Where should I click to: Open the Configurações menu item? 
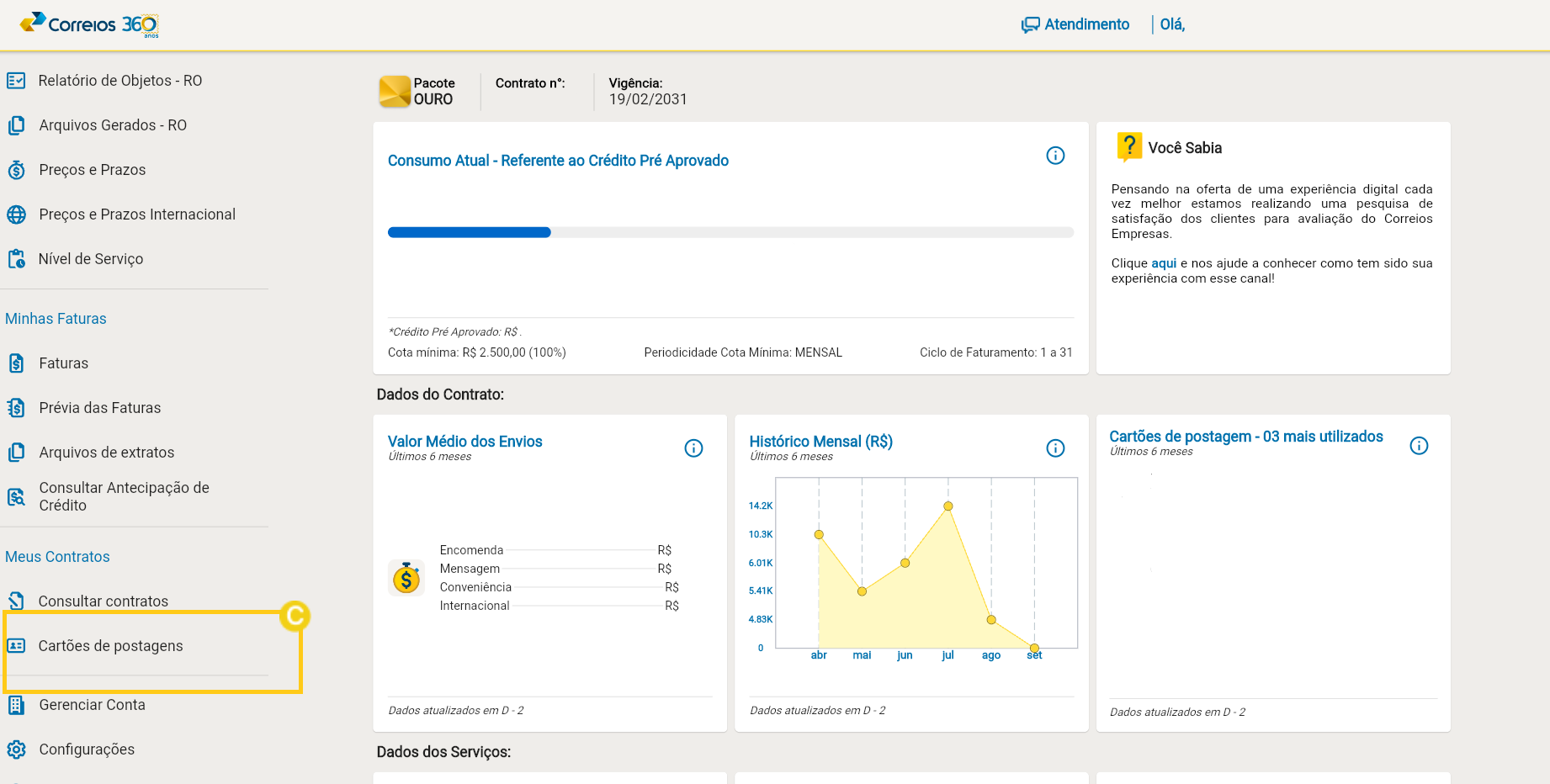point(87,750)
